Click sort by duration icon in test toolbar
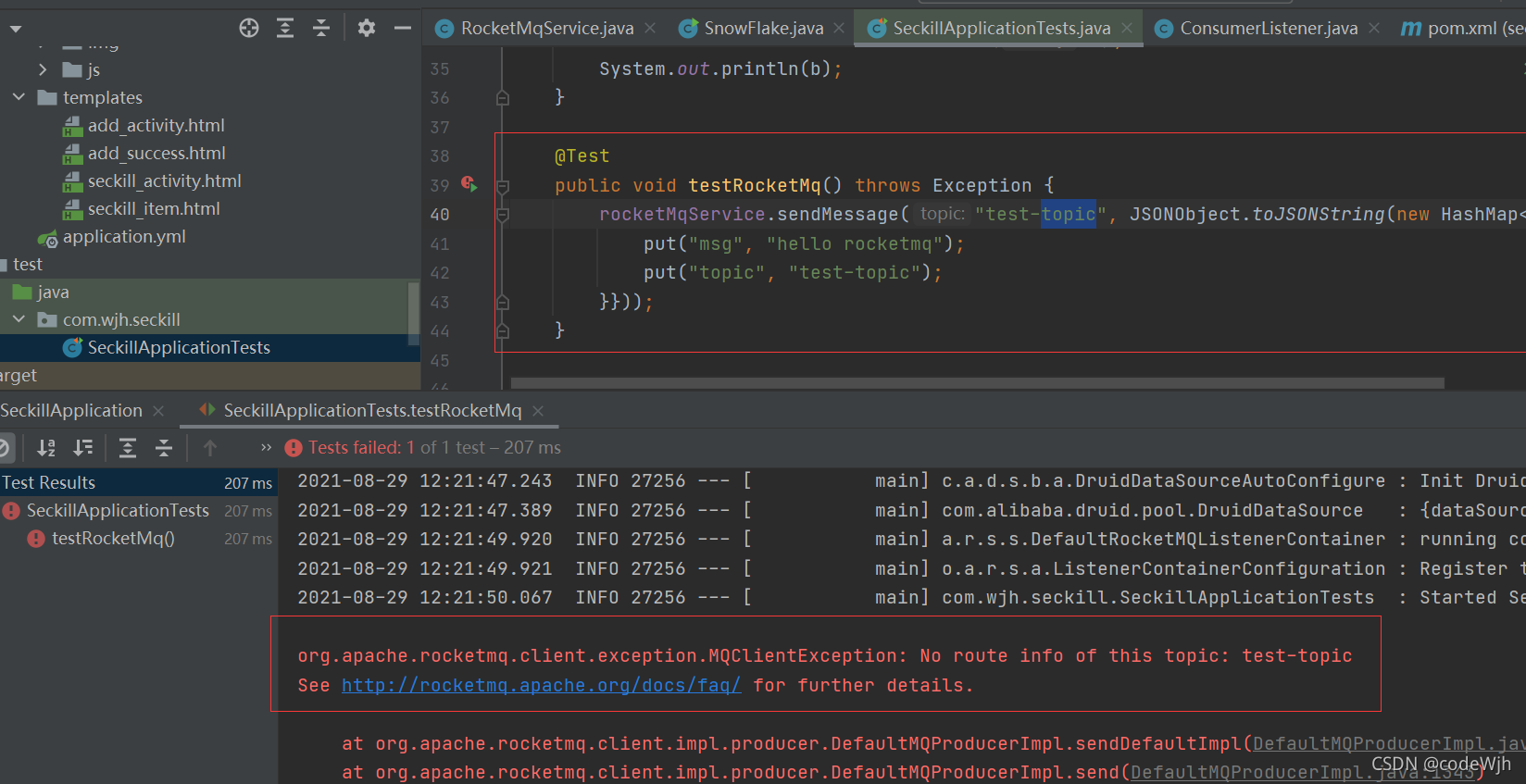The image size is (1526, 784). pyautogui.click(x=83, y=448)
